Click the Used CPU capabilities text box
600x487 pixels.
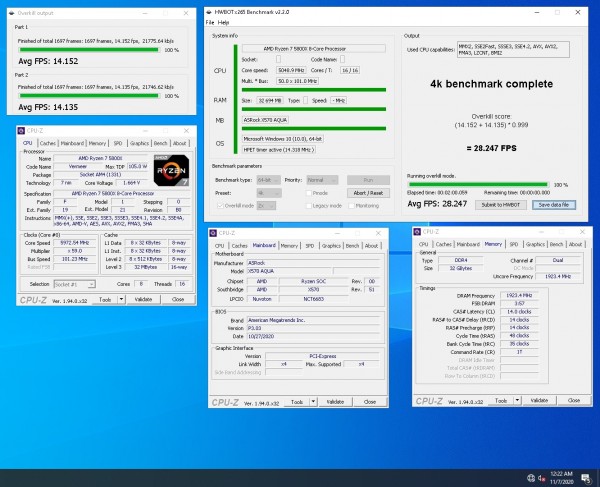(x=513, y=49)
